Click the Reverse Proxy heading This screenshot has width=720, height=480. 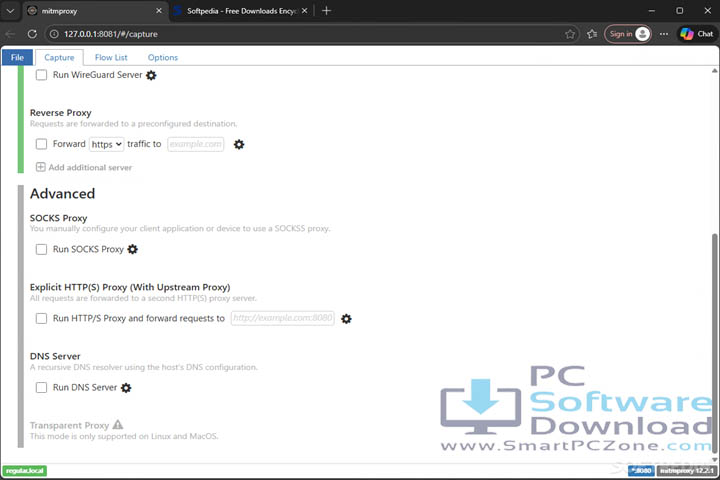coord(61,113)
